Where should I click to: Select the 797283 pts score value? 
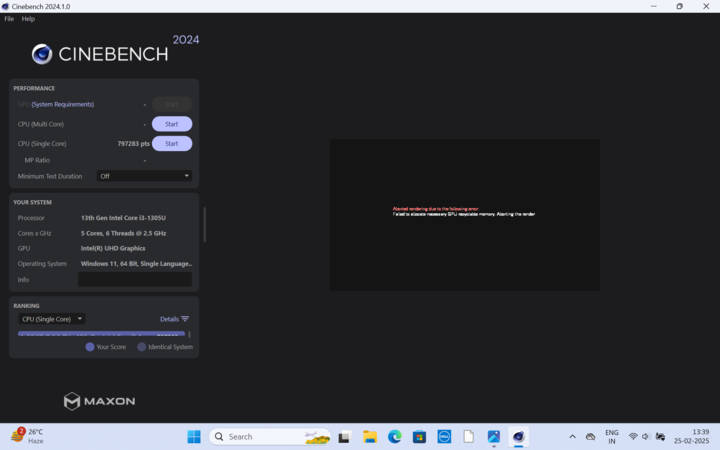(x=134, y=144)
